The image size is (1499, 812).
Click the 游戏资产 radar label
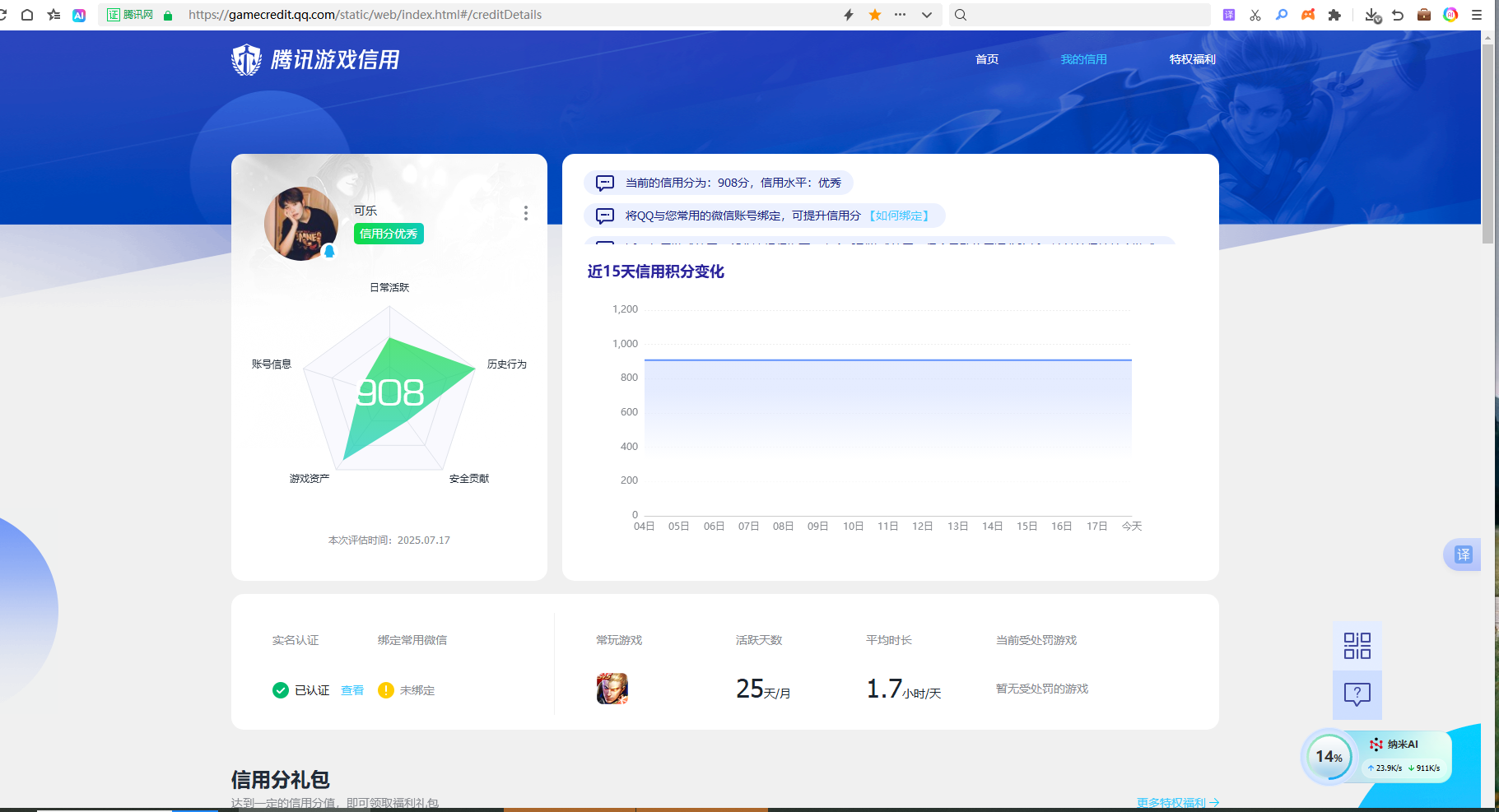tap(310, 478)
